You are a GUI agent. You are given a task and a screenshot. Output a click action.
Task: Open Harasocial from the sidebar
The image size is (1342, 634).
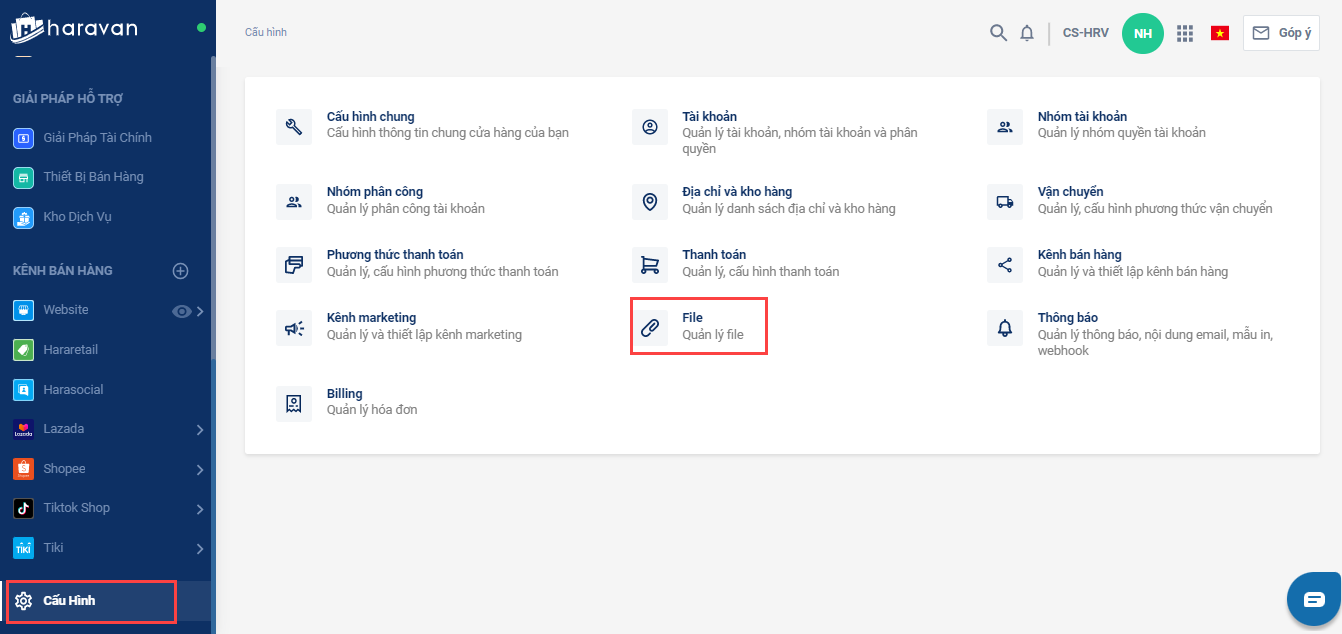click(72, 390)
